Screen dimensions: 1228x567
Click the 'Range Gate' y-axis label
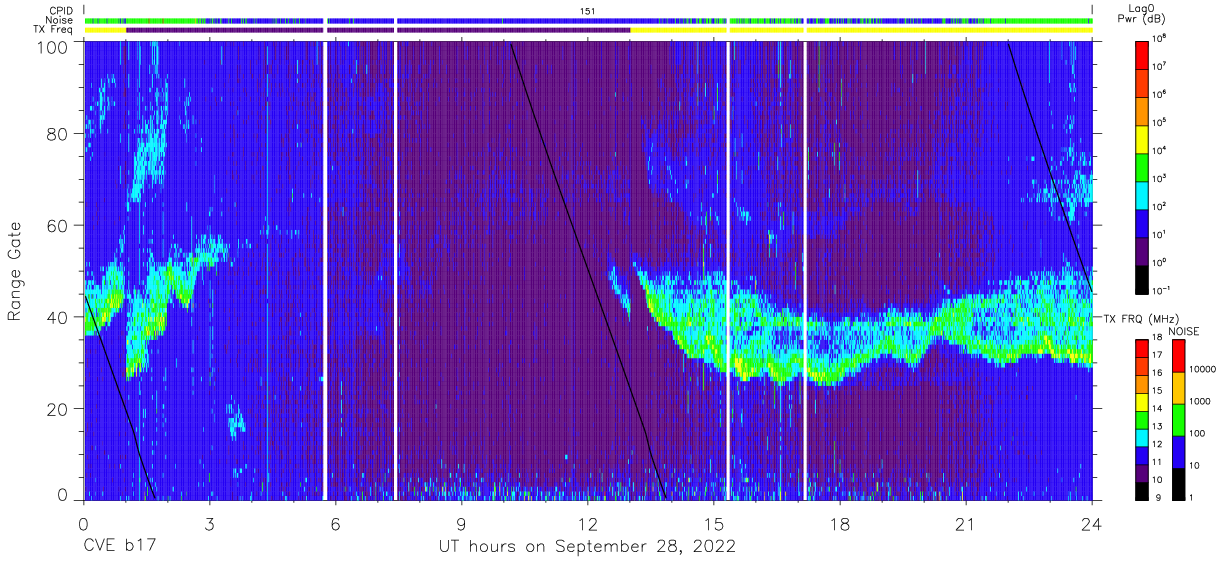coord(15,273)
